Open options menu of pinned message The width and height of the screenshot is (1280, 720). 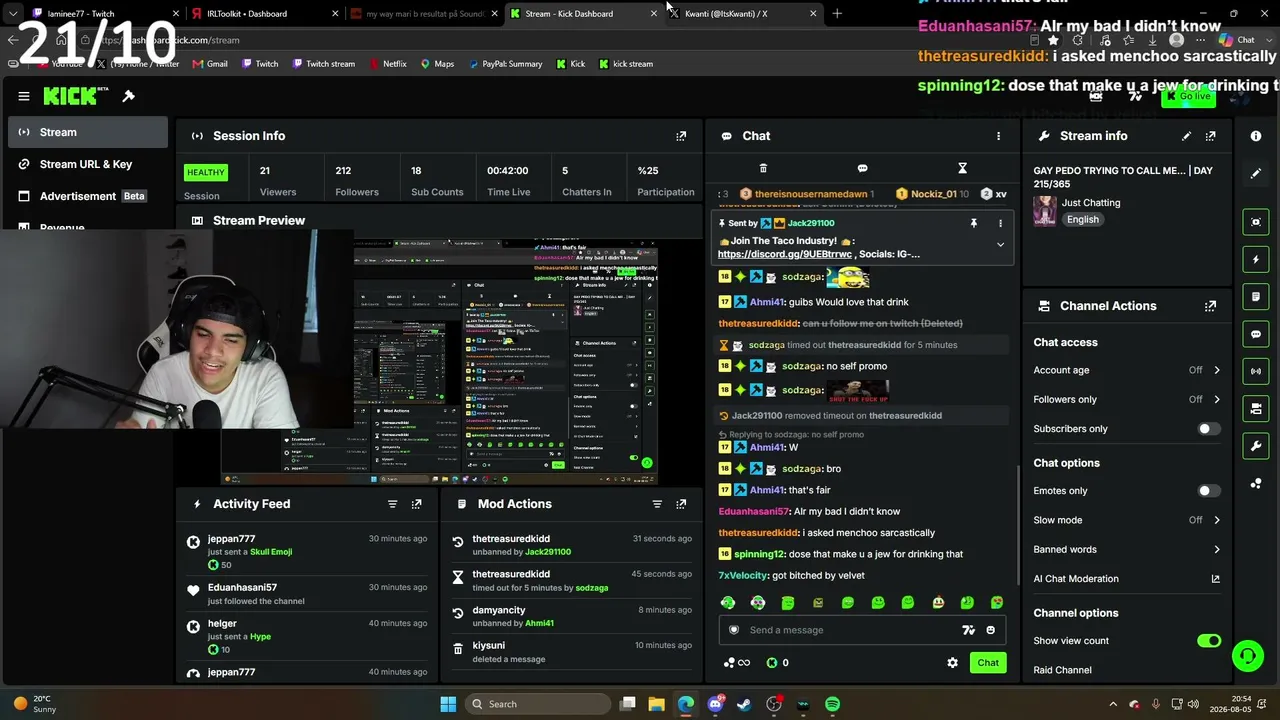(1000, 223)
